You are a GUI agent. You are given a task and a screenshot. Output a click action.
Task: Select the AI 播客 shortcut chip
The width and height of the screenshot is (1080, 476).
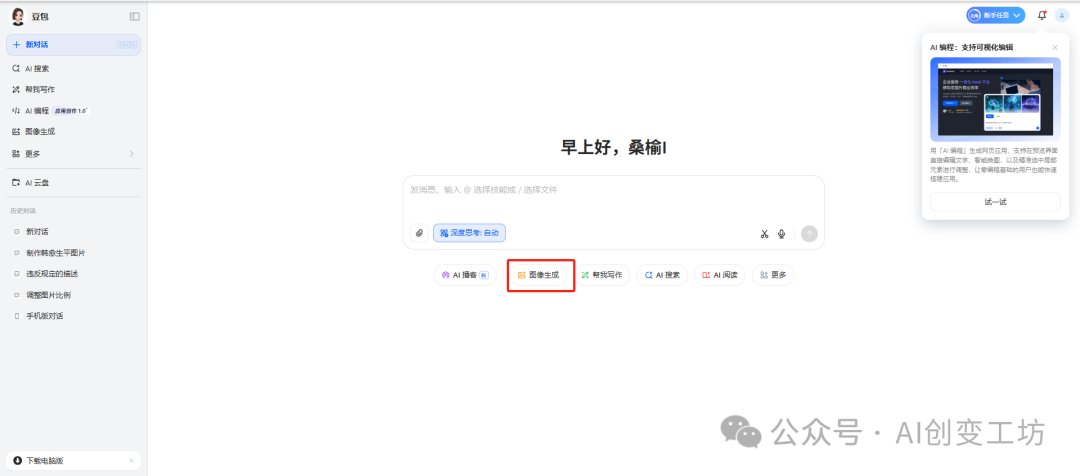[x=465, y=275]
